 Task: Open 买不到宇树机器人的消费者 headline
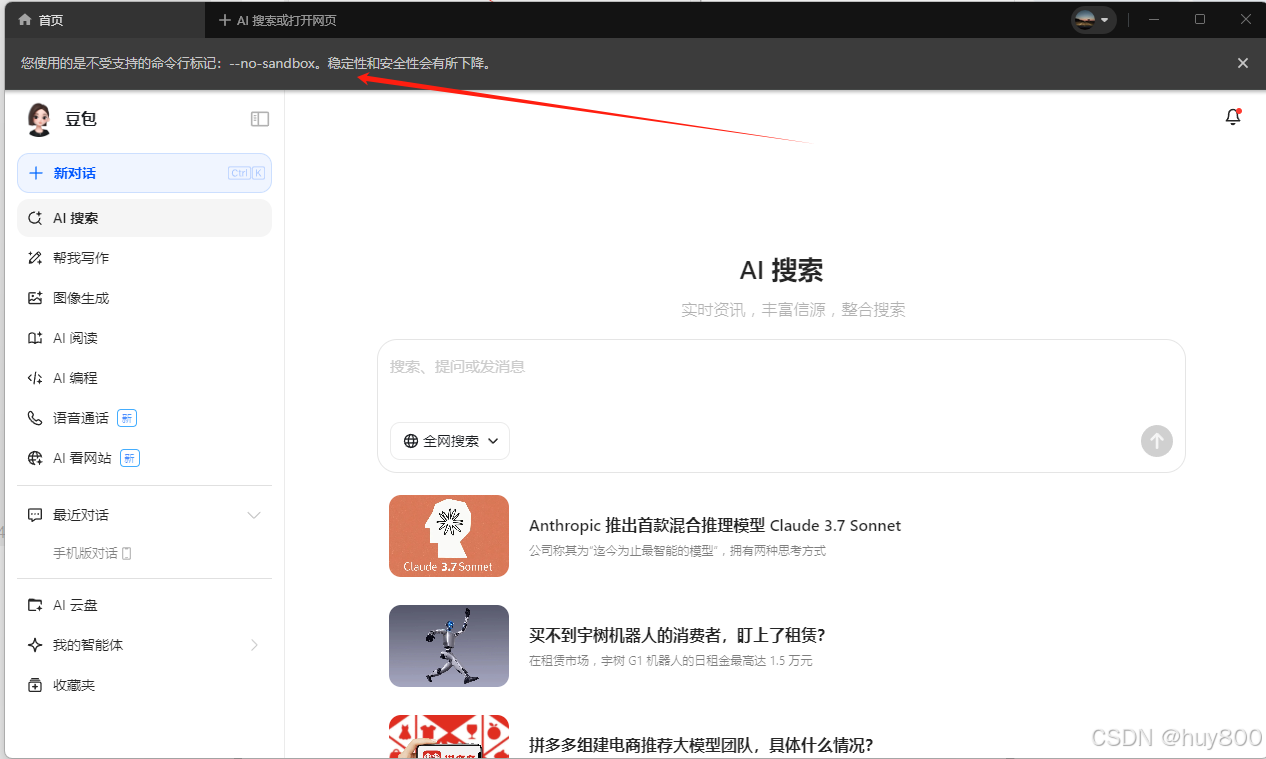click(677, 635)
